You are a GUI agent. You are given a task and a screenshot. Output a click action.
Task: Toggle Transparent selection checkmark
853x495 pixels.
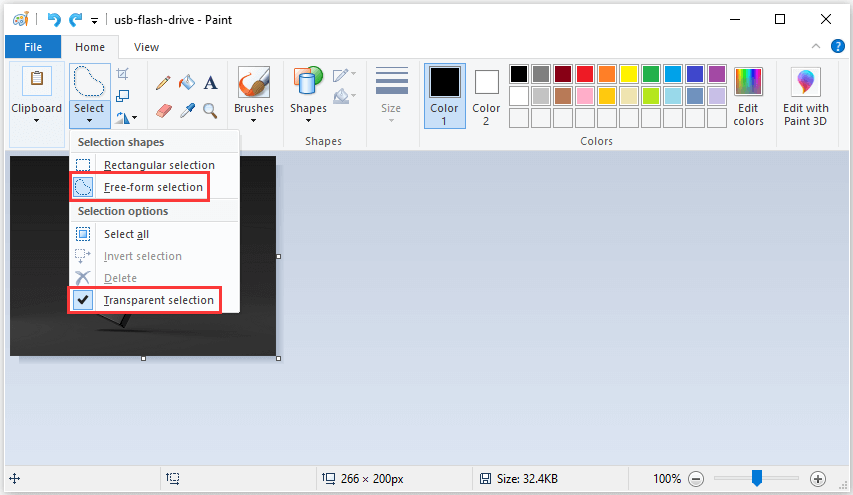(144, 300)
